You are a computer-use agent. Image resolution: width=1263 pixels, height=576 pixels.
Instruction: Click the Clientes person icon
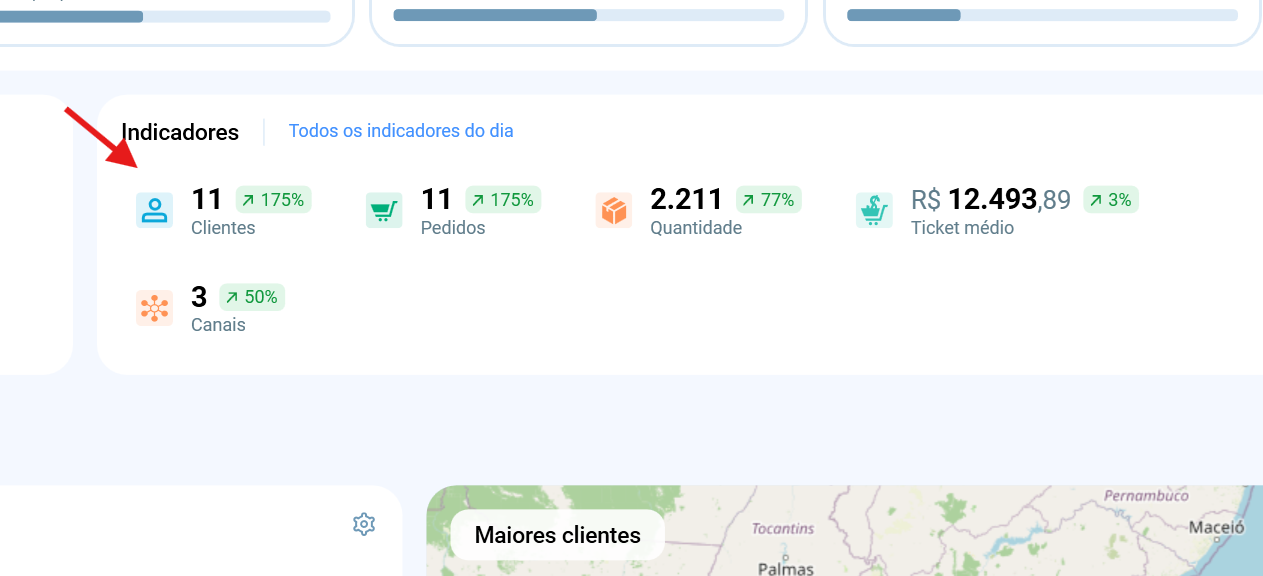(x=154, y=211)
